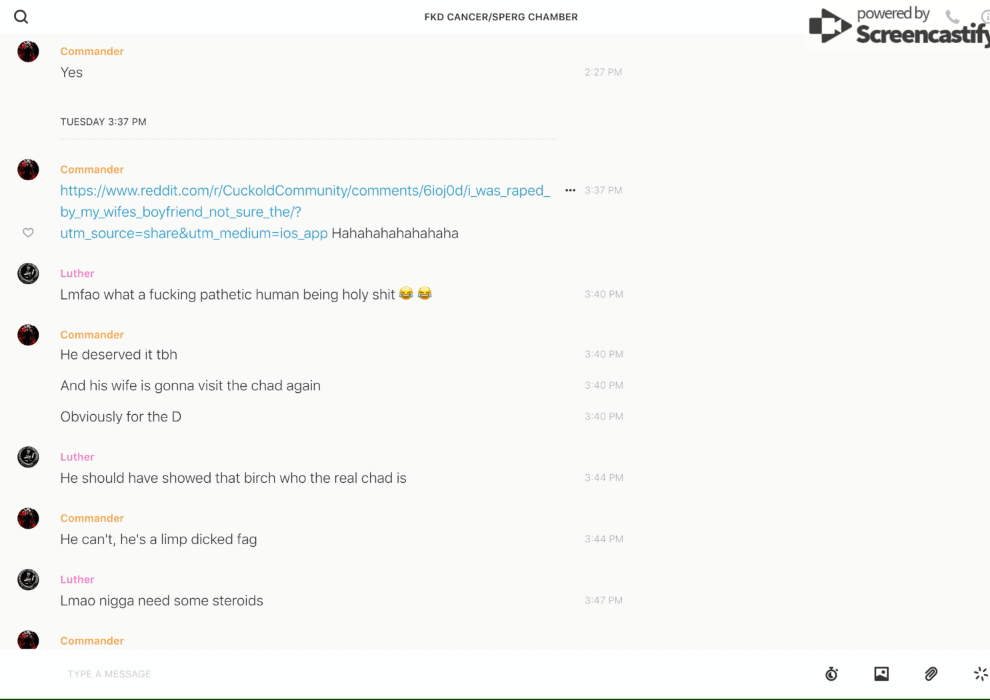Attach a file with the paperclip icon
The height and width of the screenshot is (700, 990).
click(931, 674)
